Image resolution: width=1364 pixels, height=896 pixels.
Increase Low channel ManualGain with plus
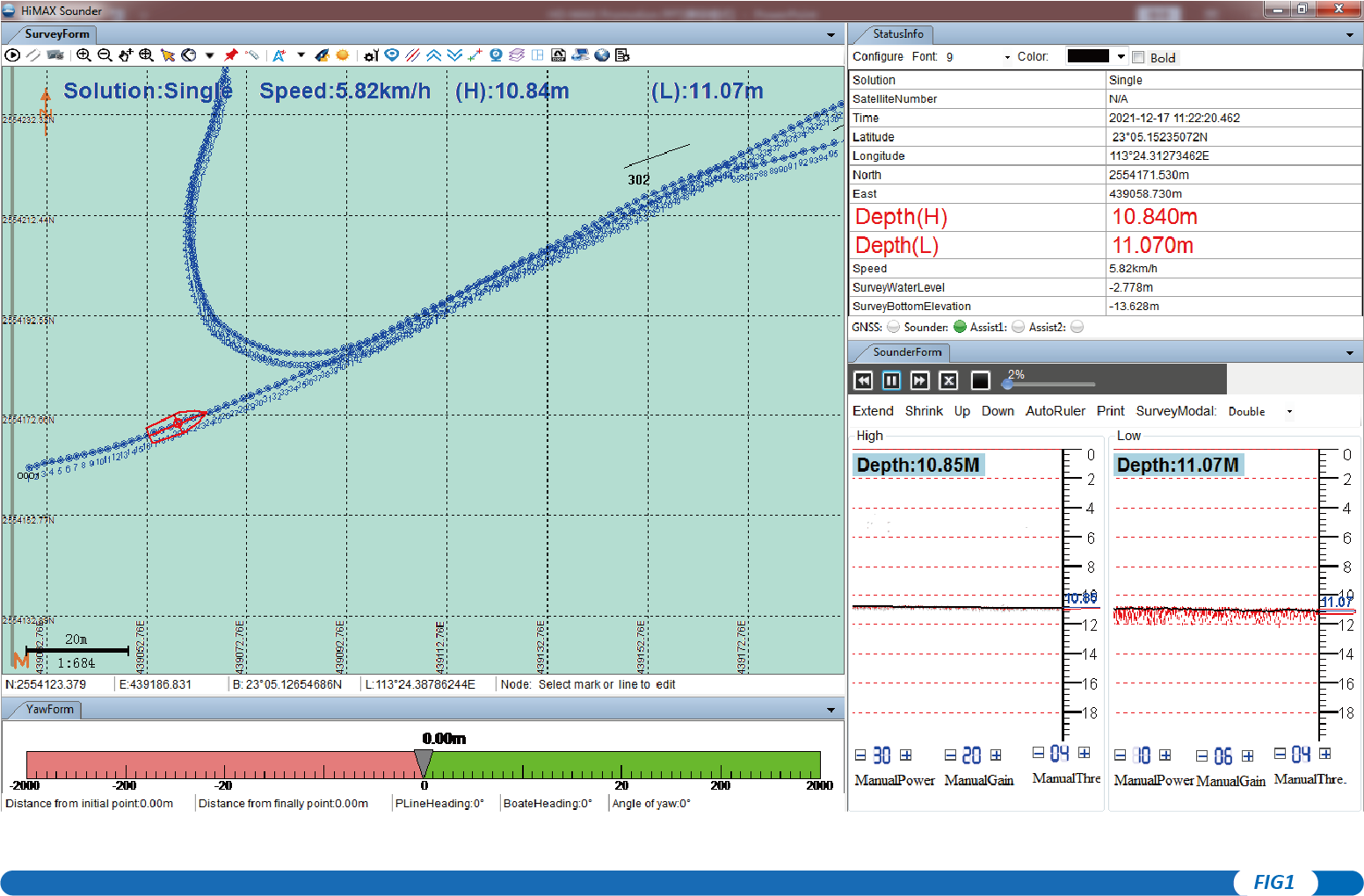1247,755
